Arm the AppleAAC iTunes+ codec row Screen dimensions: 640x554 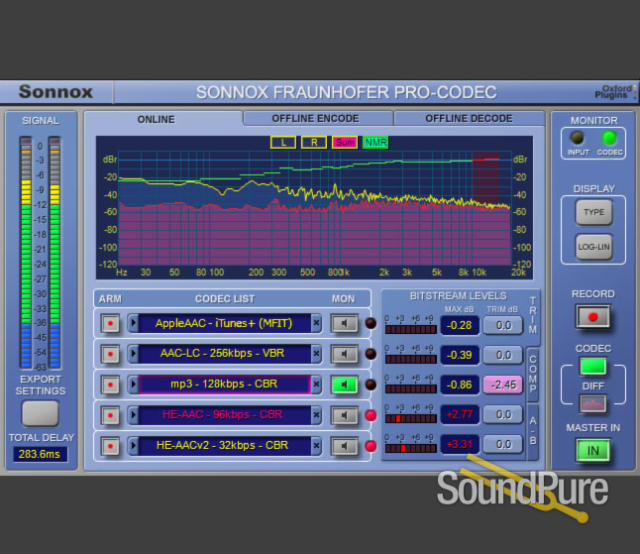[x=110, y=323]
